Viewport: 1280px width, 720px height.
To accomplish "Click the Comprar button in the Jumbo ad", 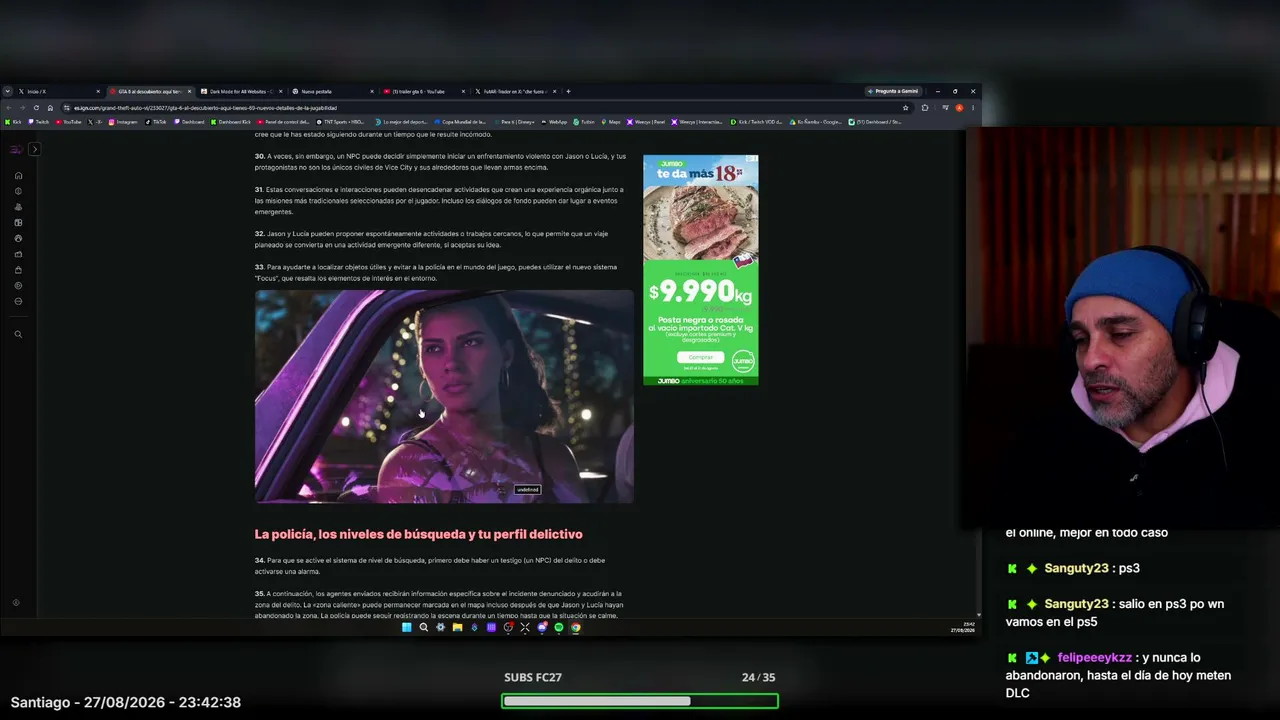I will 701,357.
